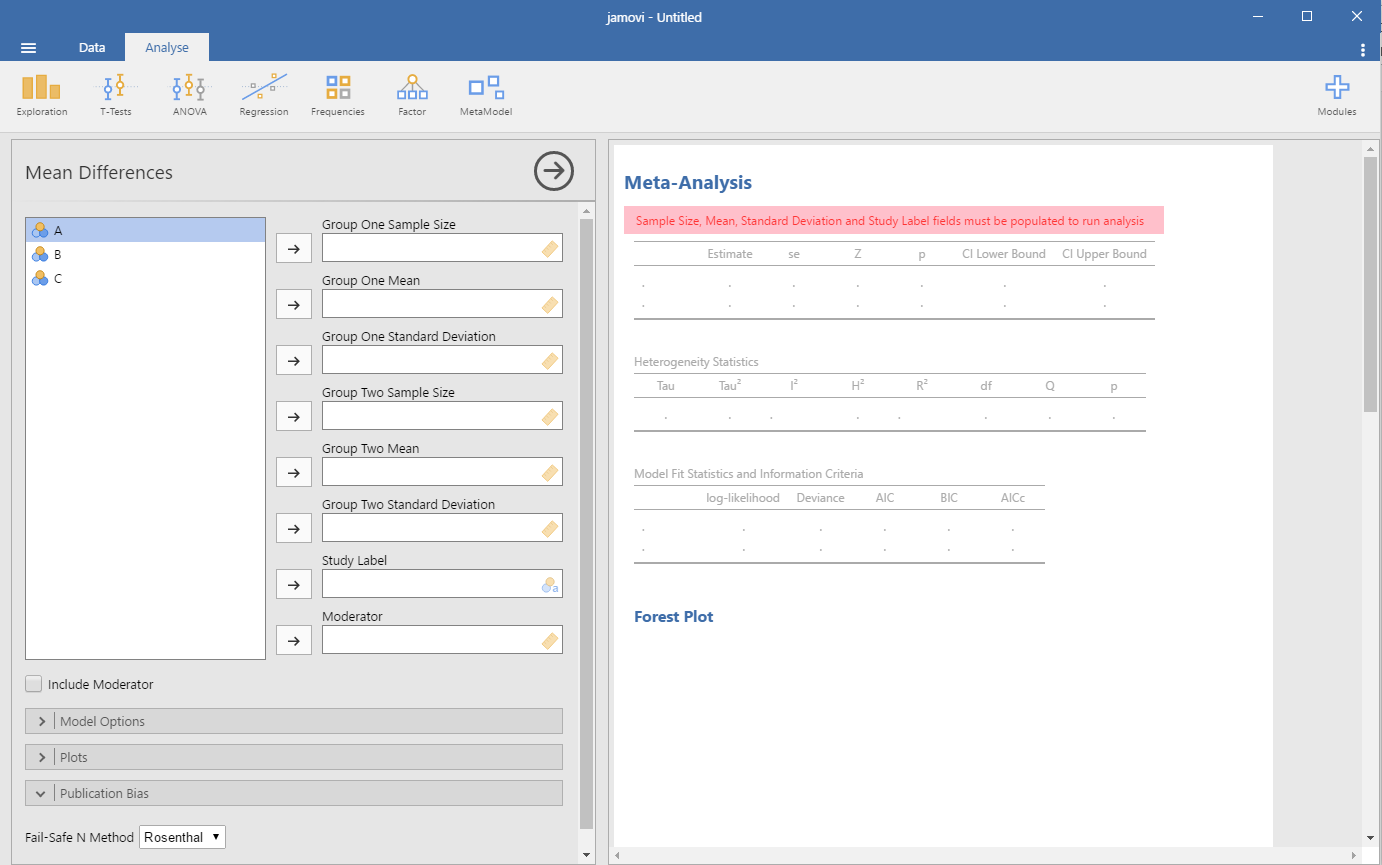Open the ANOVA analysis menu

(x=189, y=95)
